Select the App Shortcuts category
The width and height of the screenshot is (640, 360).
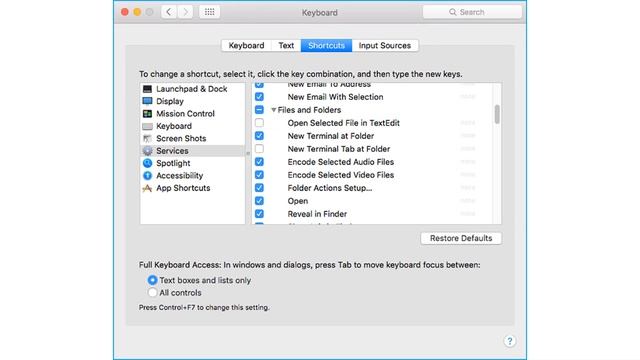[192, 188]
